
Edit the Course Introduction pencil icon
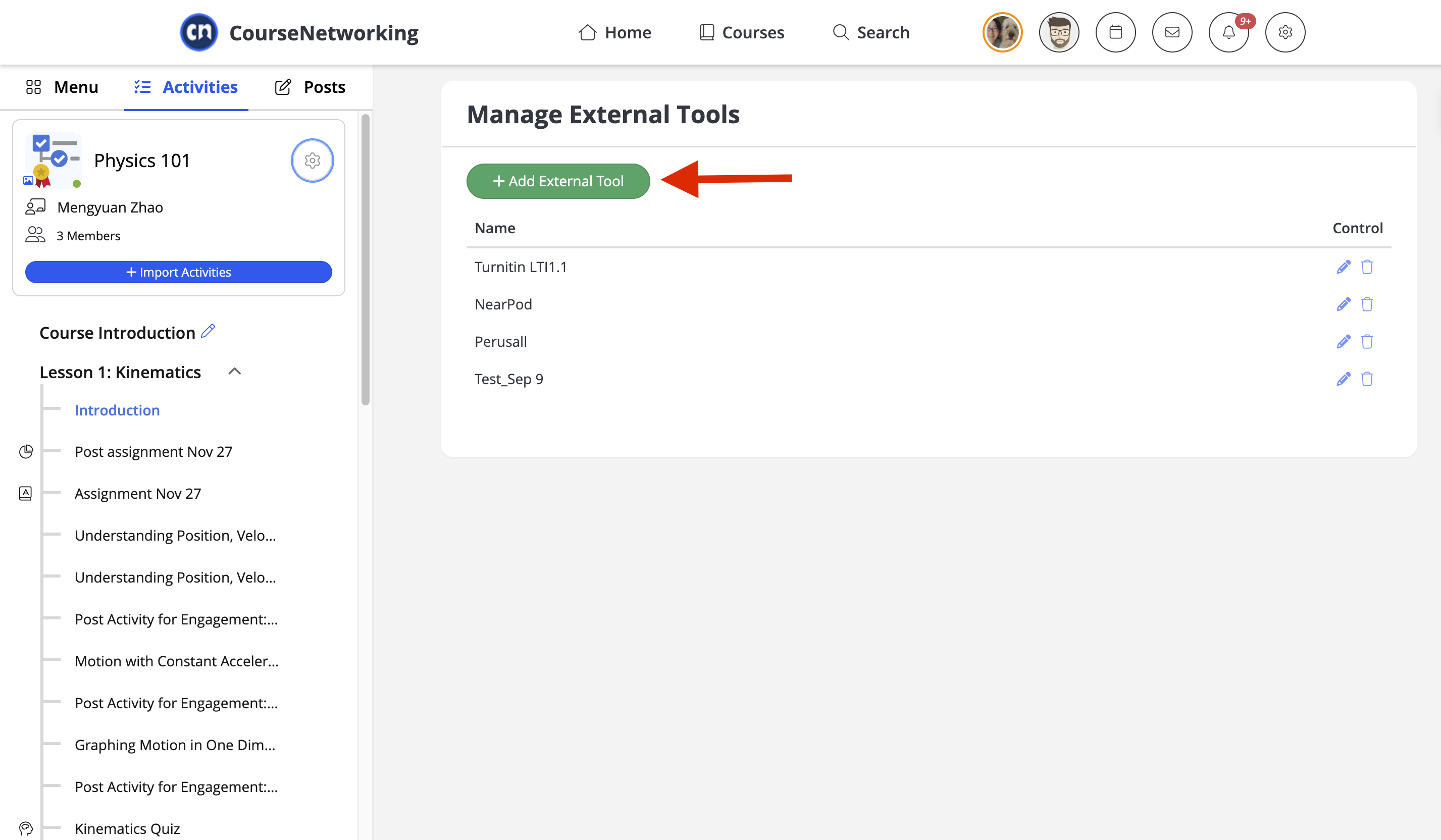(x=208, y=331)
